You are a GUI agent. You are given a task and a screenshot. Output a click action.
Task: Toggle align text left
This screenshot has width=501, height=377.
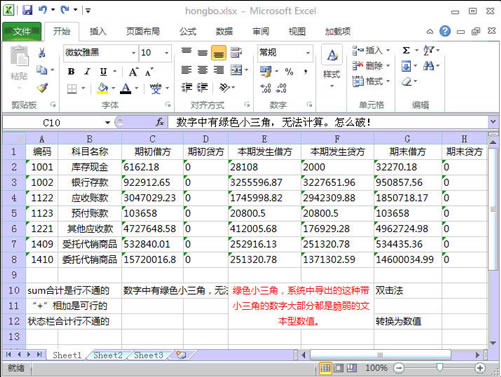(x=186, y=70)
